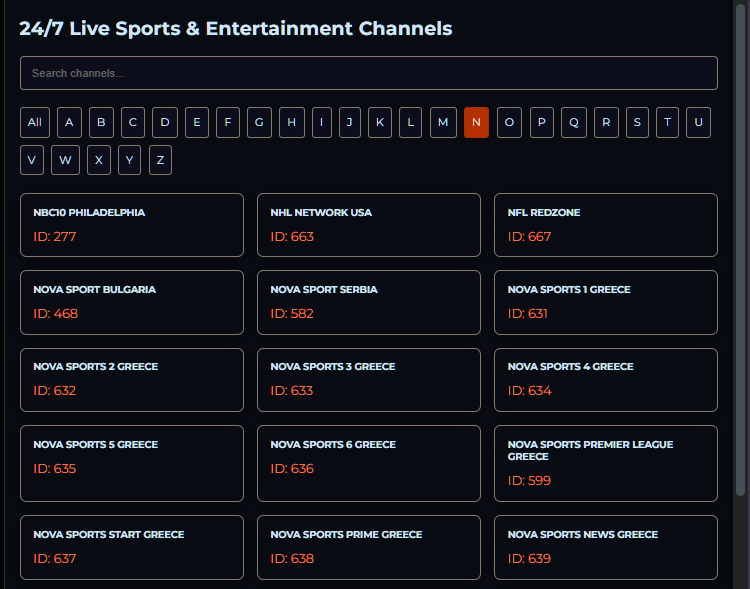Viewport: 750px width, 589px height.
Task: Pick the letter Z filter
Action: pyautogui.click(x=160, y=160)
